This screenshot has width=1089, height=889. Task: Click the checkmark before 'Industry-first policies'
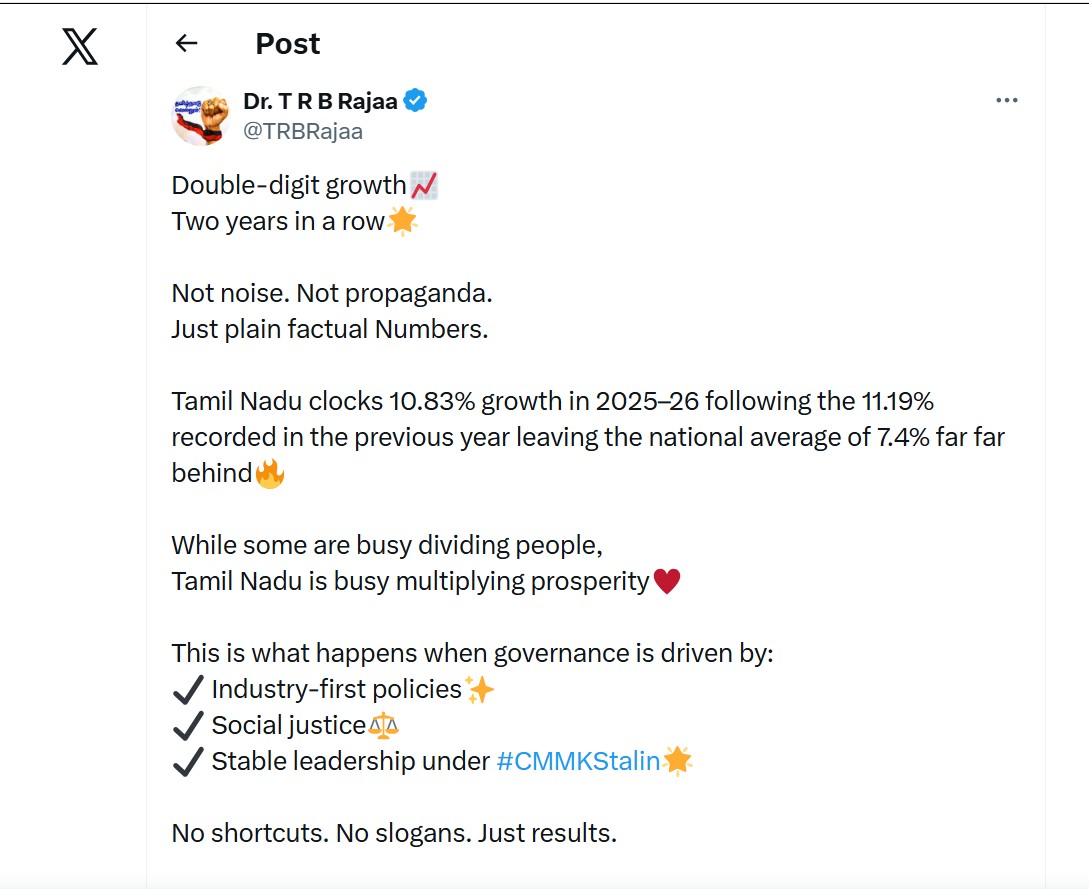click(188, 688)
